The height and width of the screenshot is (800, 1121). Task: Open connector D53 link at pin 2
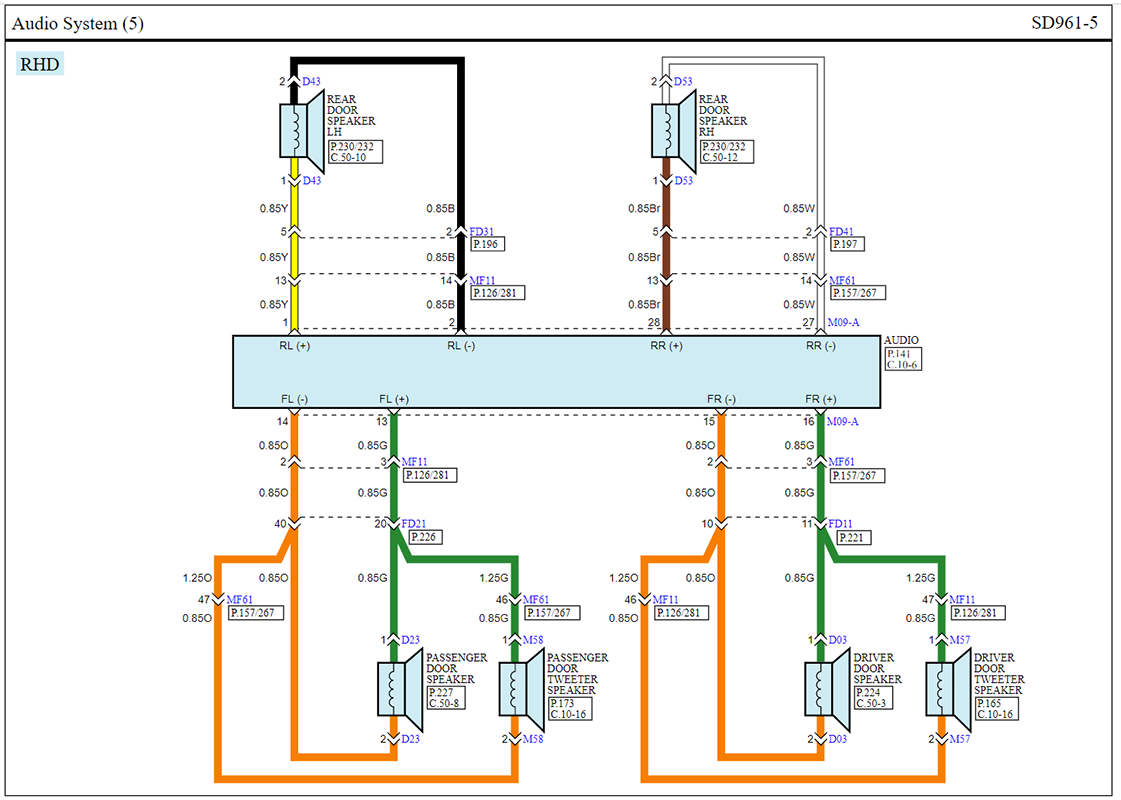pos(683,82)
